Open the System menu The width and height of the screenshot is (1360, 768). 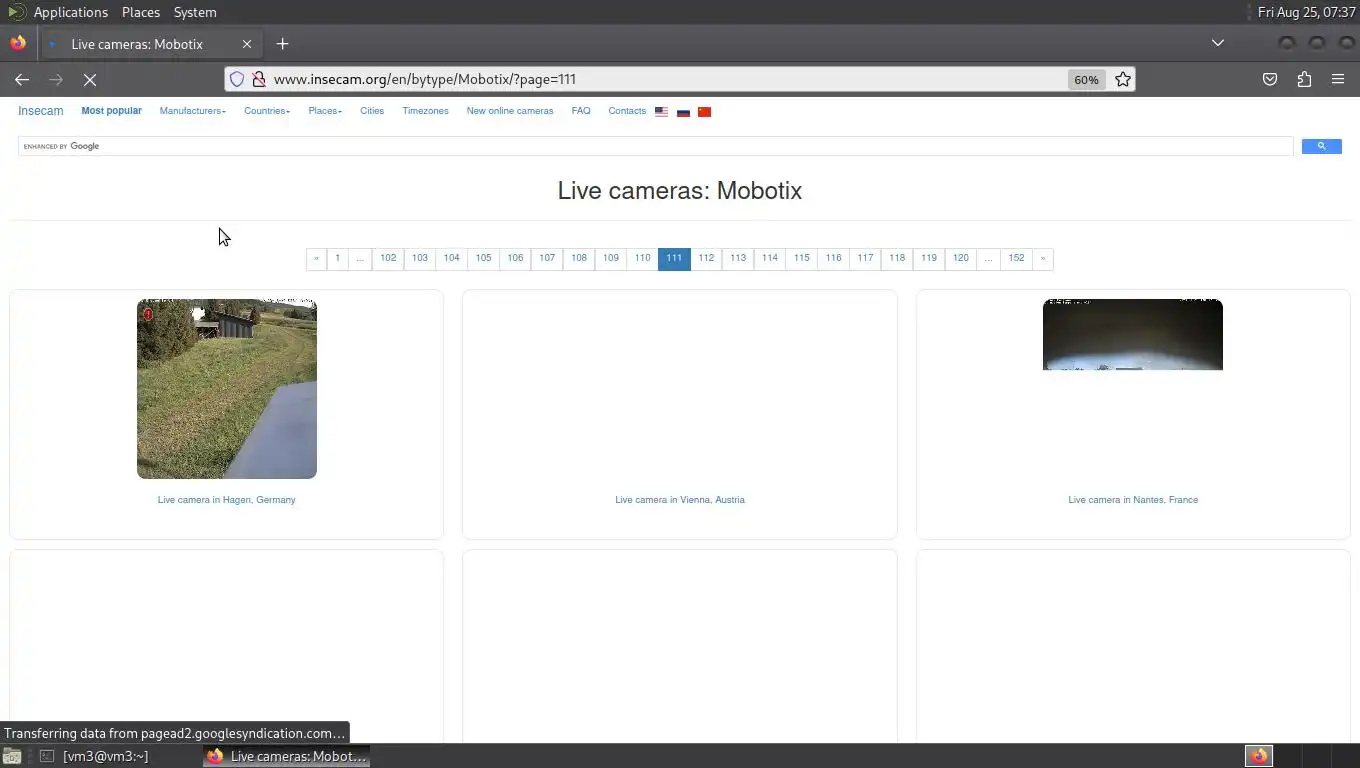pos(195,12)
